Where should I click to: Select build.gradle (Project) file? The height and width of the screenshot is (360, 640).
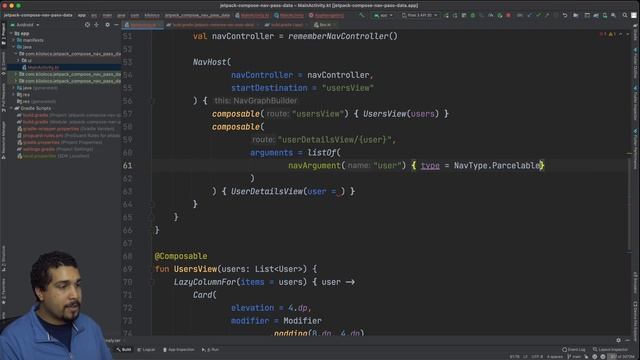click(x=69, y=115)
